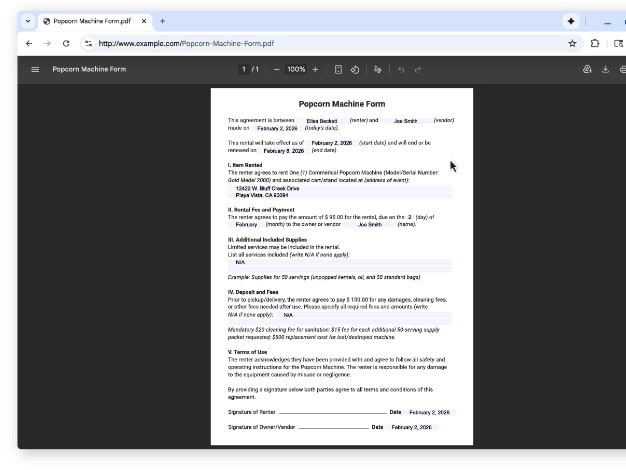The image size is (626, 470).
Task: Close the Popcorn Machine Form.pdf tab
Action: pyautogui.click(x=144, y=20)
